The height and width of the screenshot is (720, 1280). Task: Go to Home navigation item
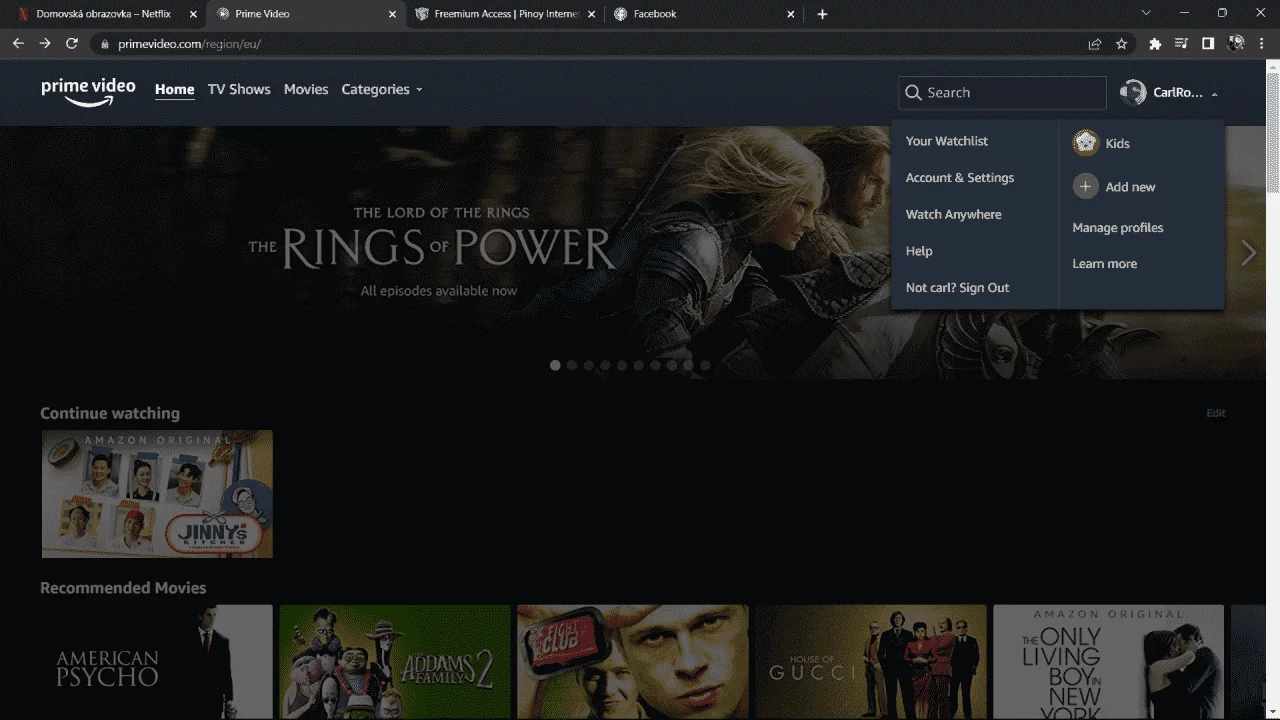point(174,89)
